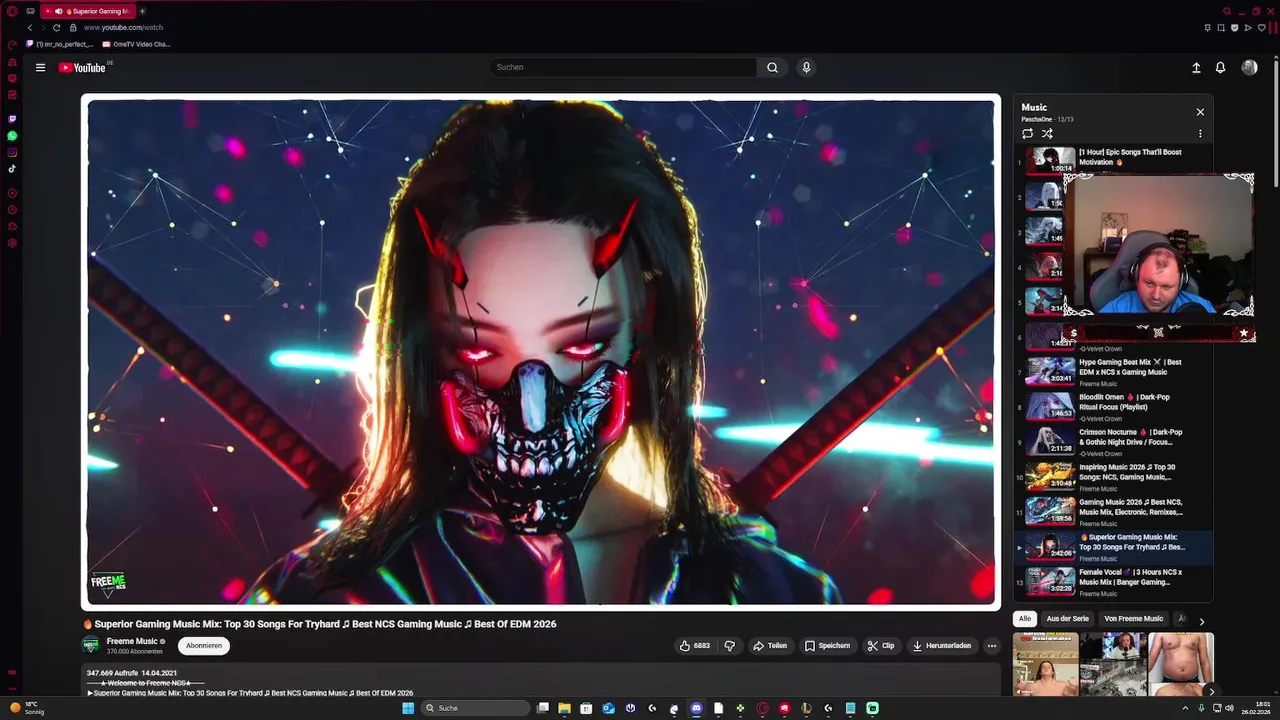Open Freeme Music channel avatar
This screenshot has width=1280, height=720.
(x=91, y=646)
